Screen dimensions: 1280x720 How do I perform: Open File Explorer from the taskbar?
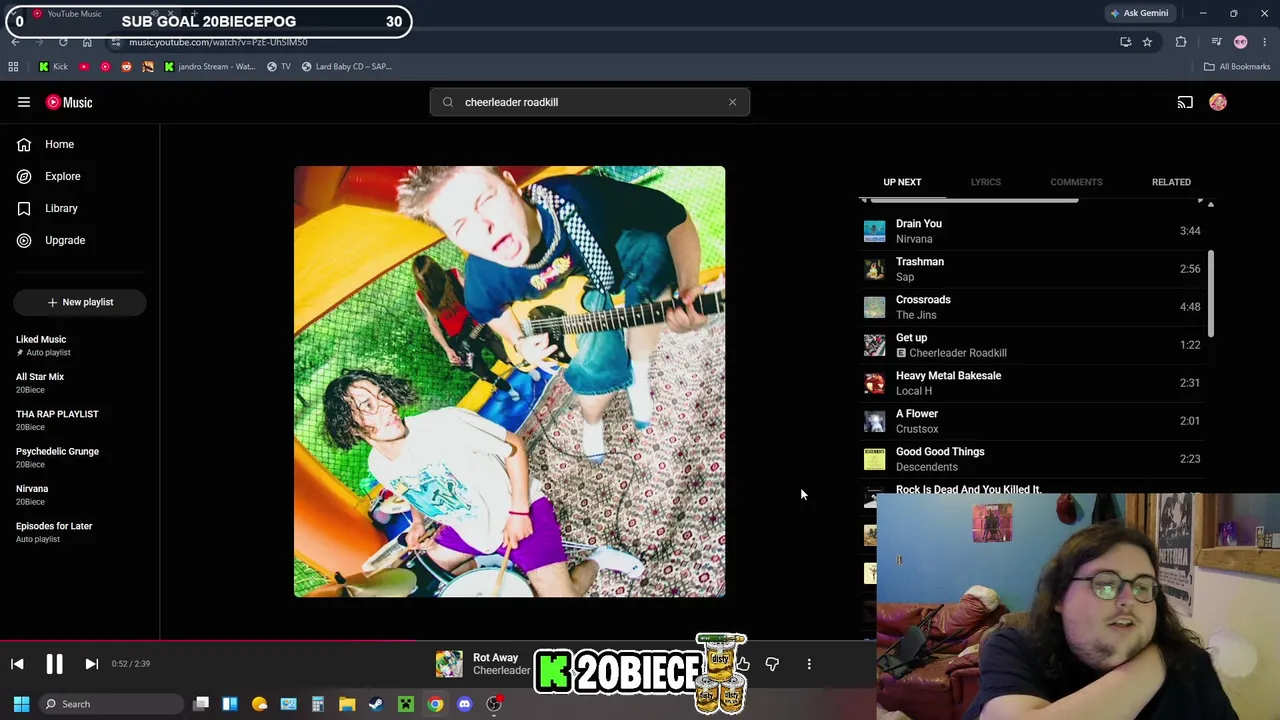[x=347, y=704]
